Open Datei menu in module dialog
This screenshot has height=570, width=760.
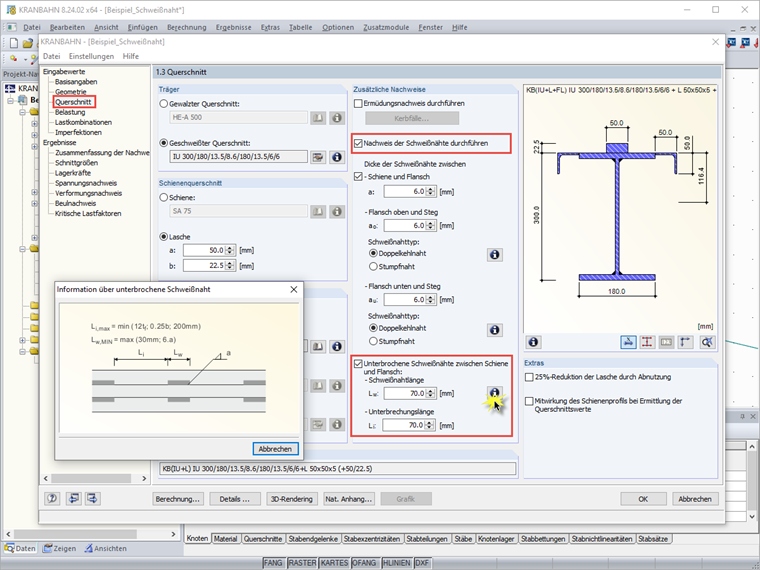tap(51, 56)
